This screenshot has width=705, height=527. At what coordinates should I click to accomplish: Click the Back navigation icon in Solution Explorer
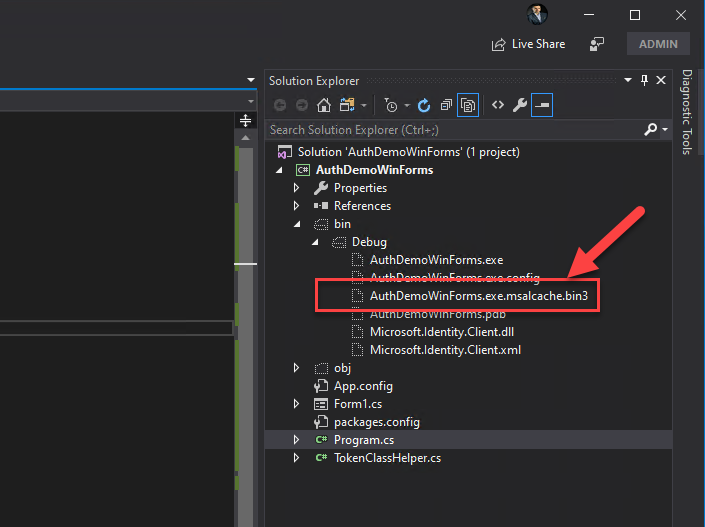(x=280, y=105)
